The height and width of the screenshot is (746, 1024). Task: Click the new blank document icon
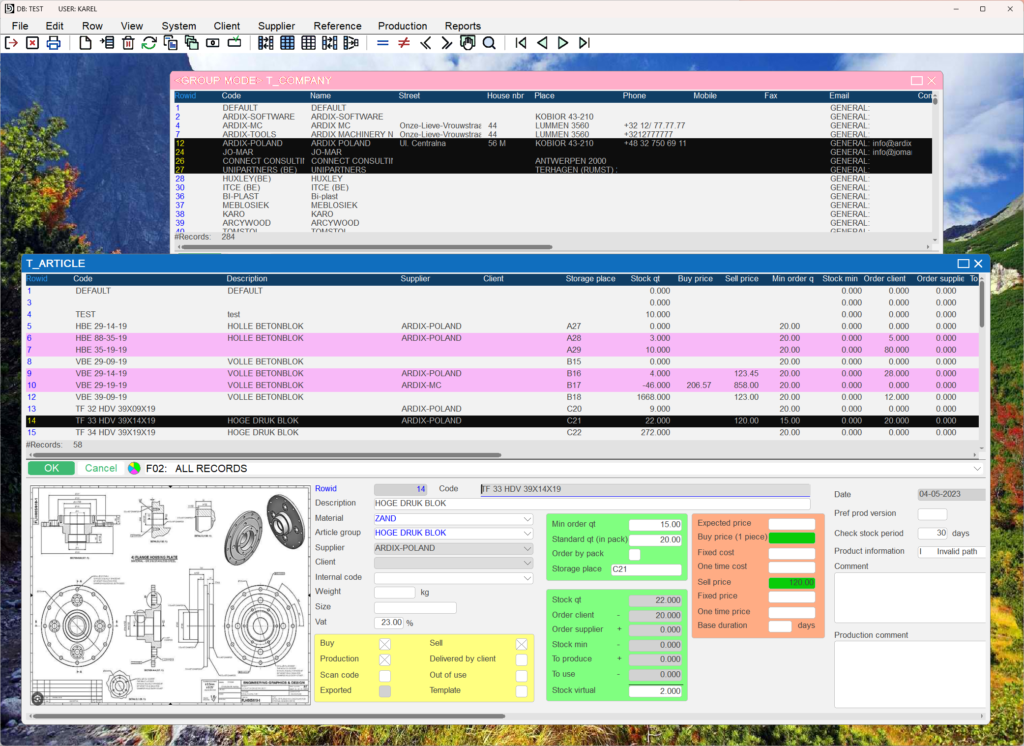pyautogui.click(x=86, y=43)
